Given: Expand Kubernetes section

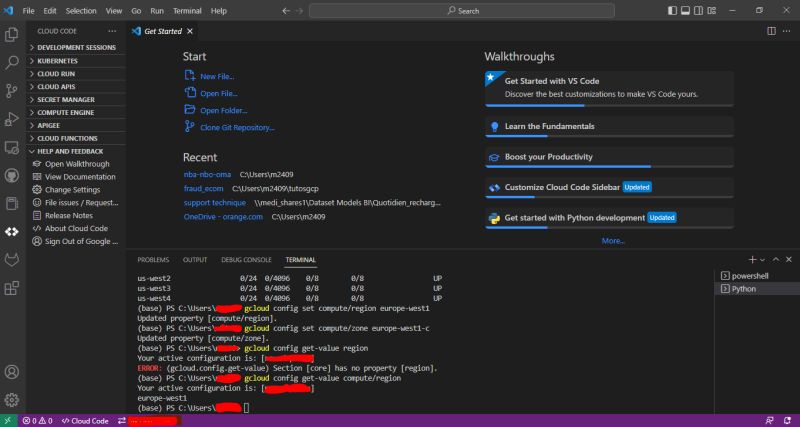Looking at the screenshot, I should pyautogui.click(x=76, y=61).
